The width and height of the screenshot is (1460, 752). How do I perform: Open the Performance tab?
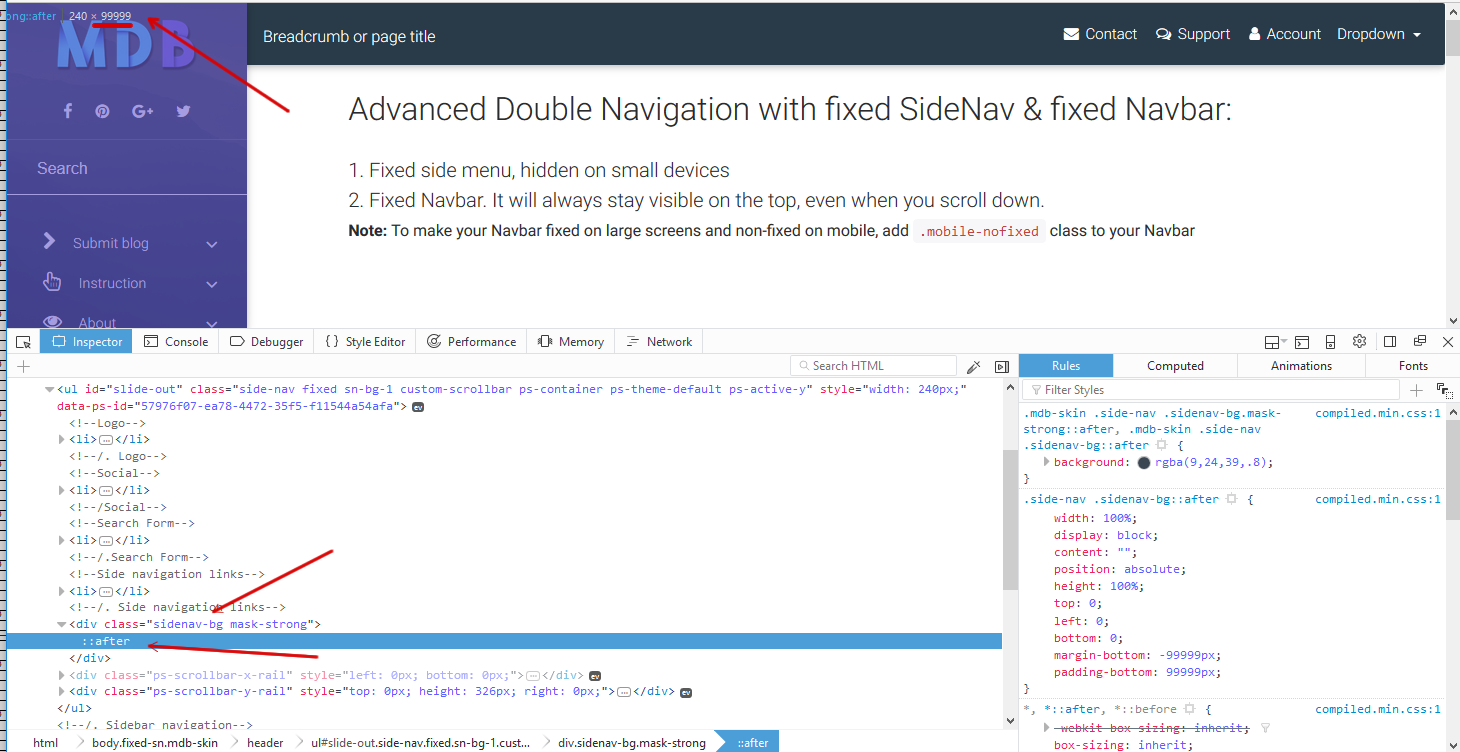coord(471,342)
